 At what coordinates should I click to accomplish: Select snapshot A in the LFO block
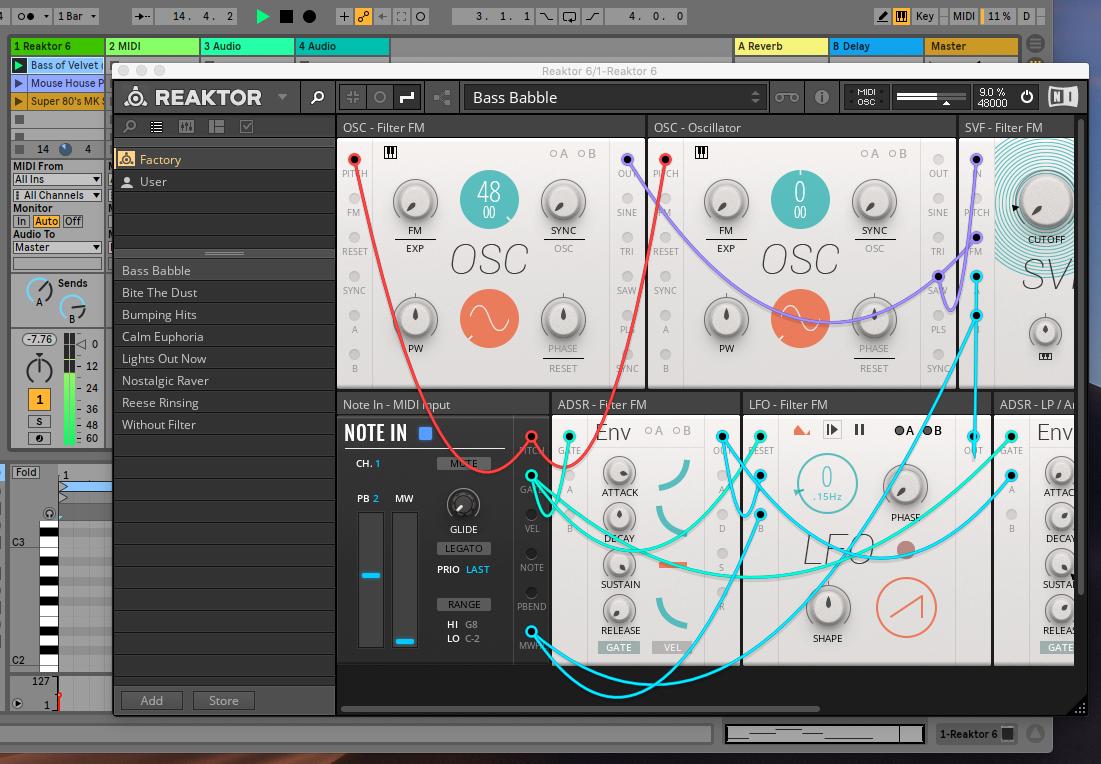click(x=904, y=430)
